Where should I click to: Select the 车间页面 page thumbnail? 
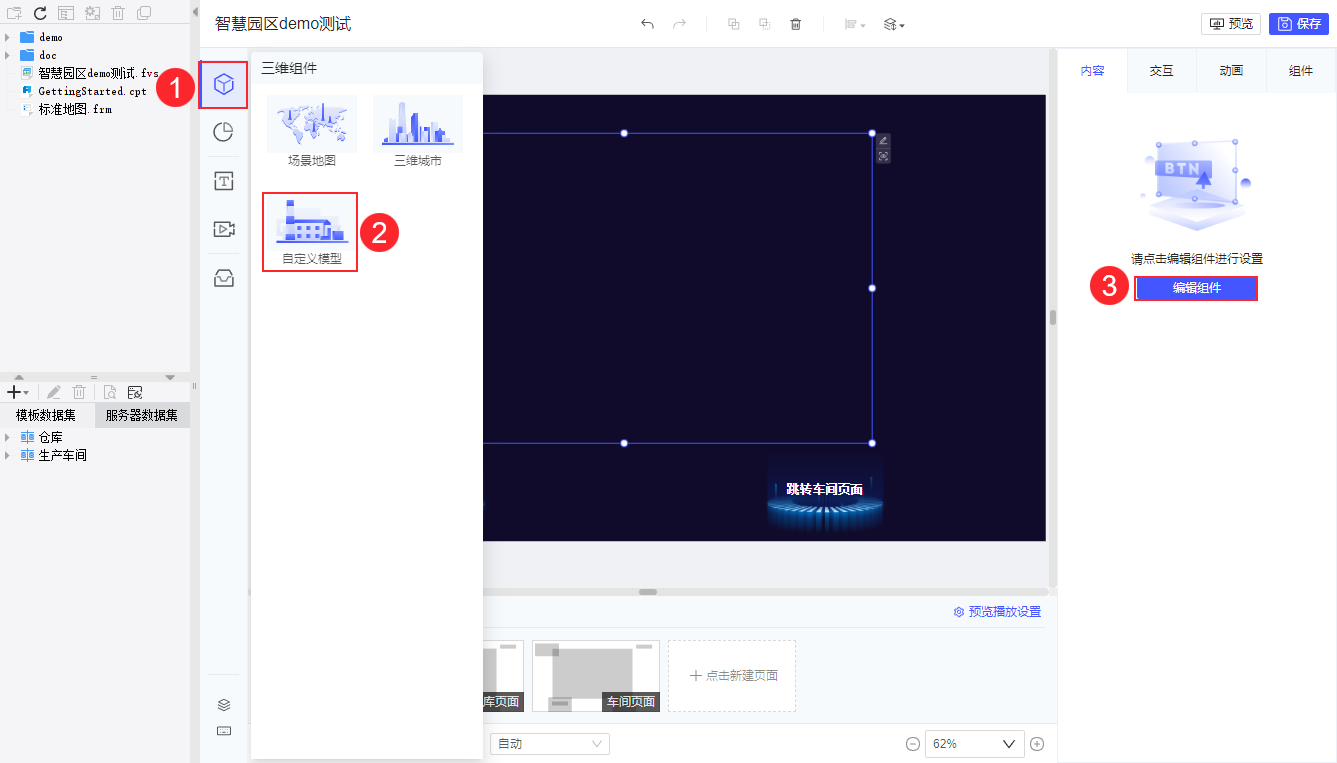pos(596,676)
